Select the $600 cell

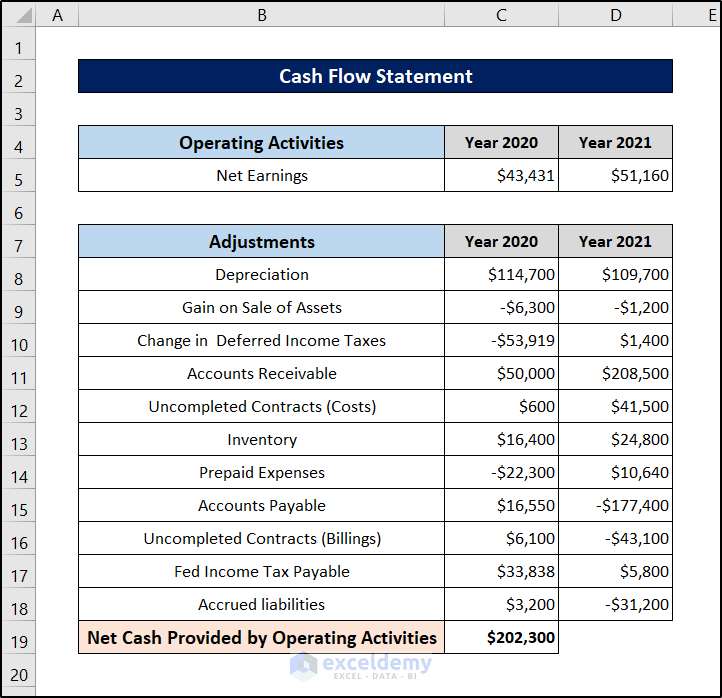[x=501, y=407]
